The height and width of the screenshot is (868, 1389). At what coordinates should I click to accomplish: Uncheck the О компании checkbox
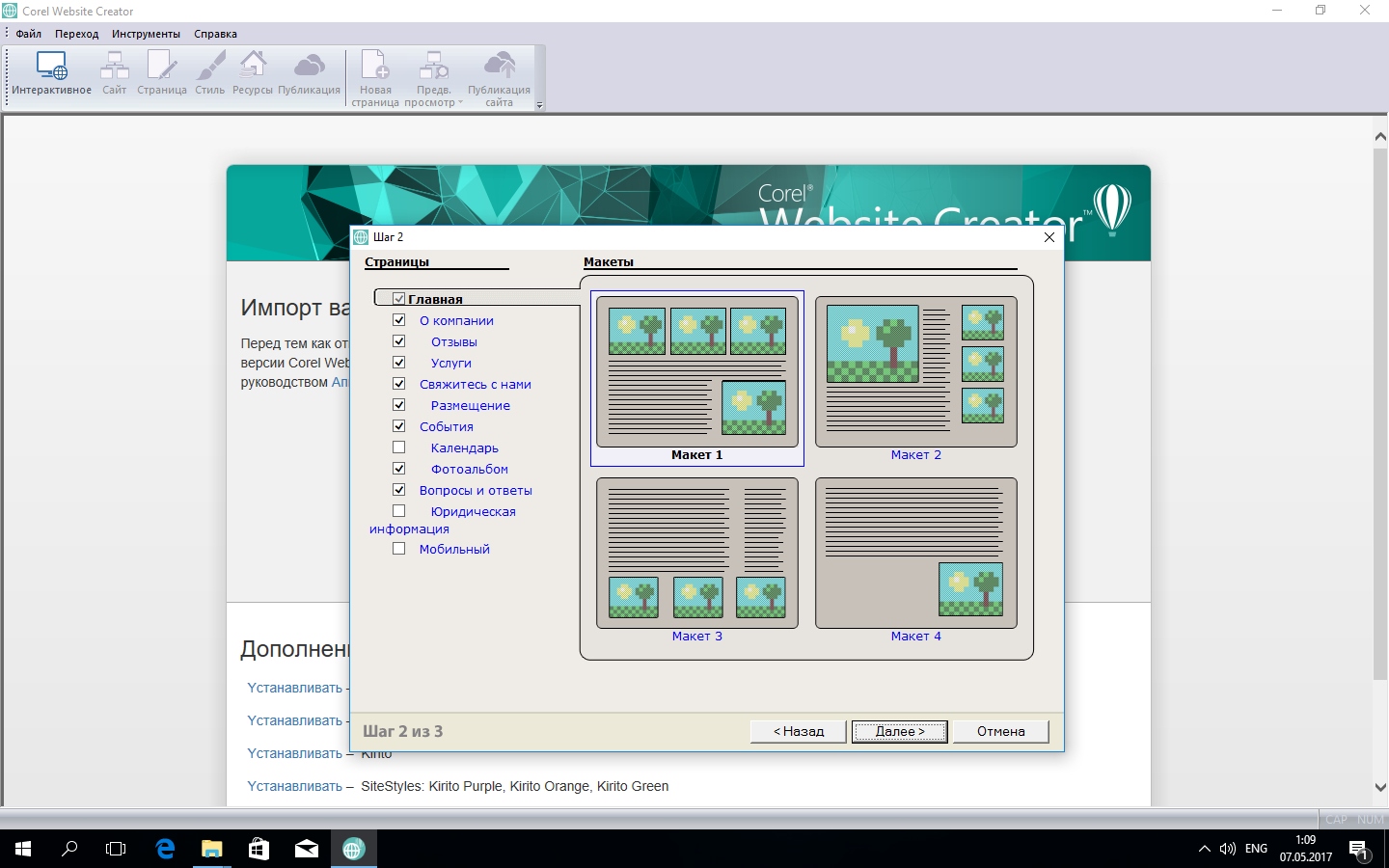click(x=398, y=320)
